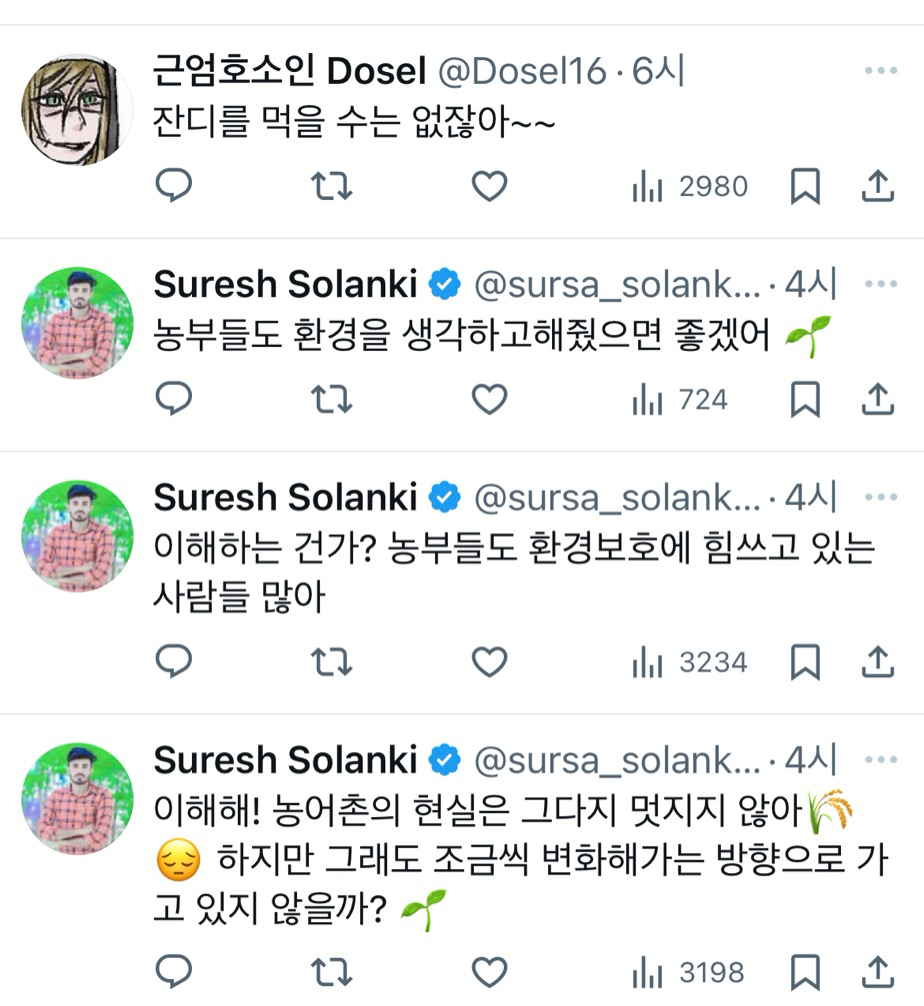
Task: Reply to Dosel's grass tweet
Action: click(x=175, y=186)
